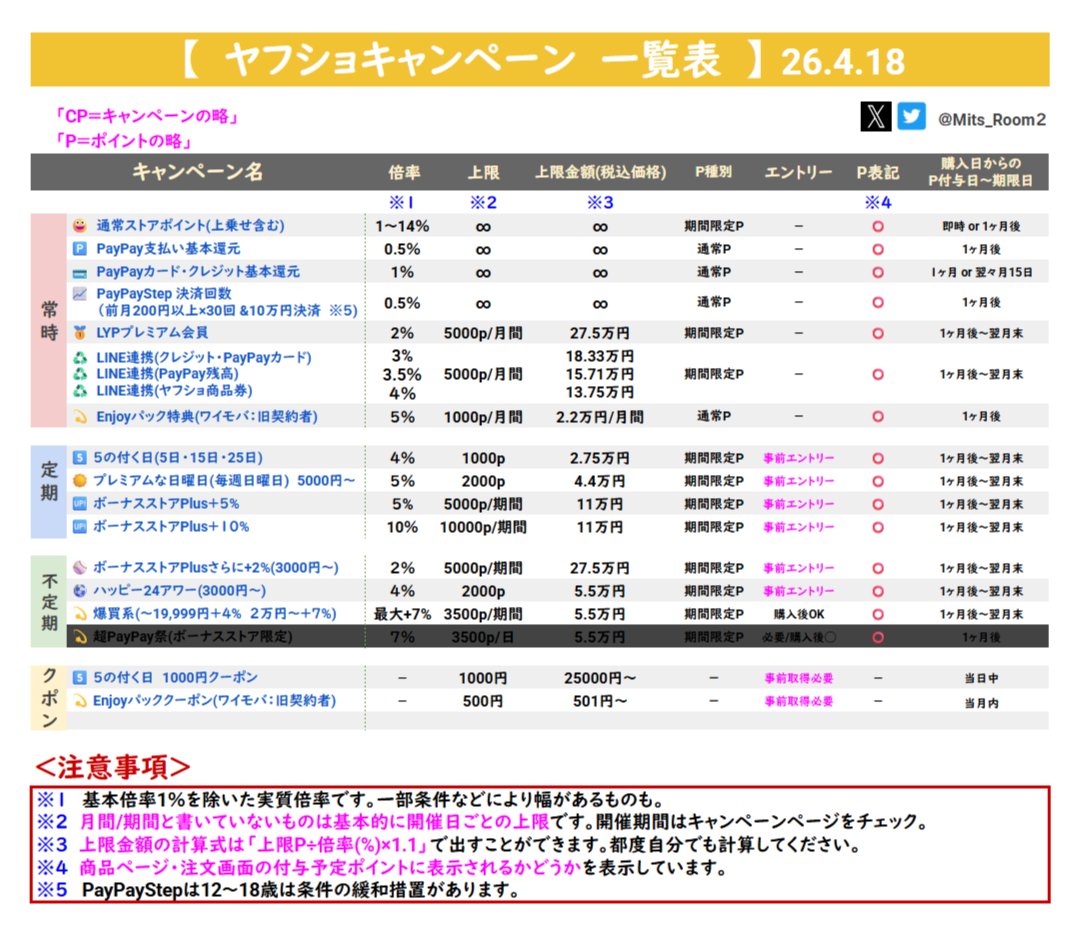Click 事前取得必要 in Enjoyパッククーポン row
The height and width of the screenshot is (937, 1073).
pos(799,701)
